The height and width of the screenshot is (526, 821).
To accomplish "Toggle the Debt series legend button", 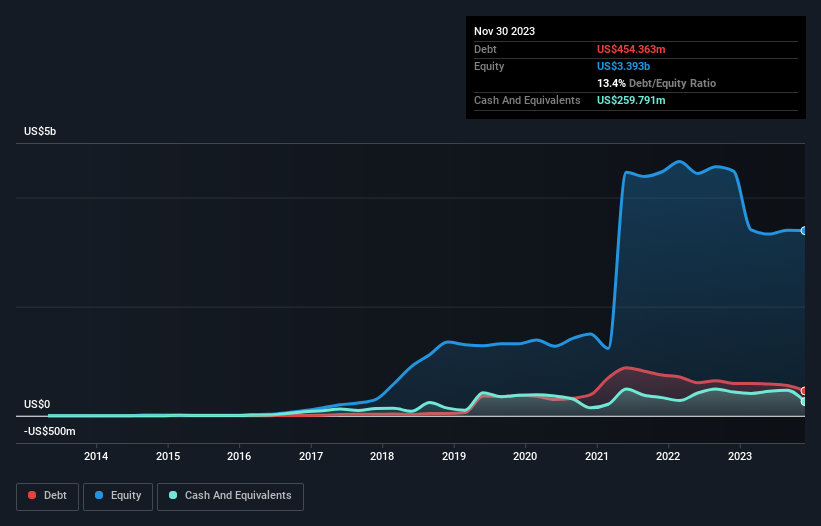I will click(47, 496).
